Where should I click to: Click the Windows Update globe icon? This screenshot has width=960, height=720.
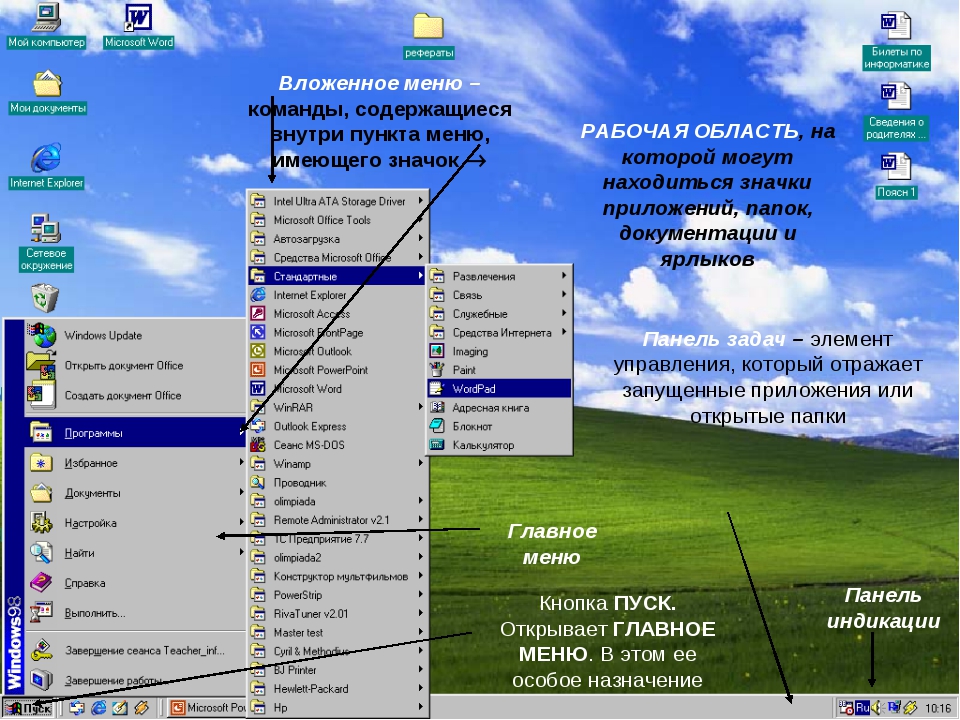[42, 335]
